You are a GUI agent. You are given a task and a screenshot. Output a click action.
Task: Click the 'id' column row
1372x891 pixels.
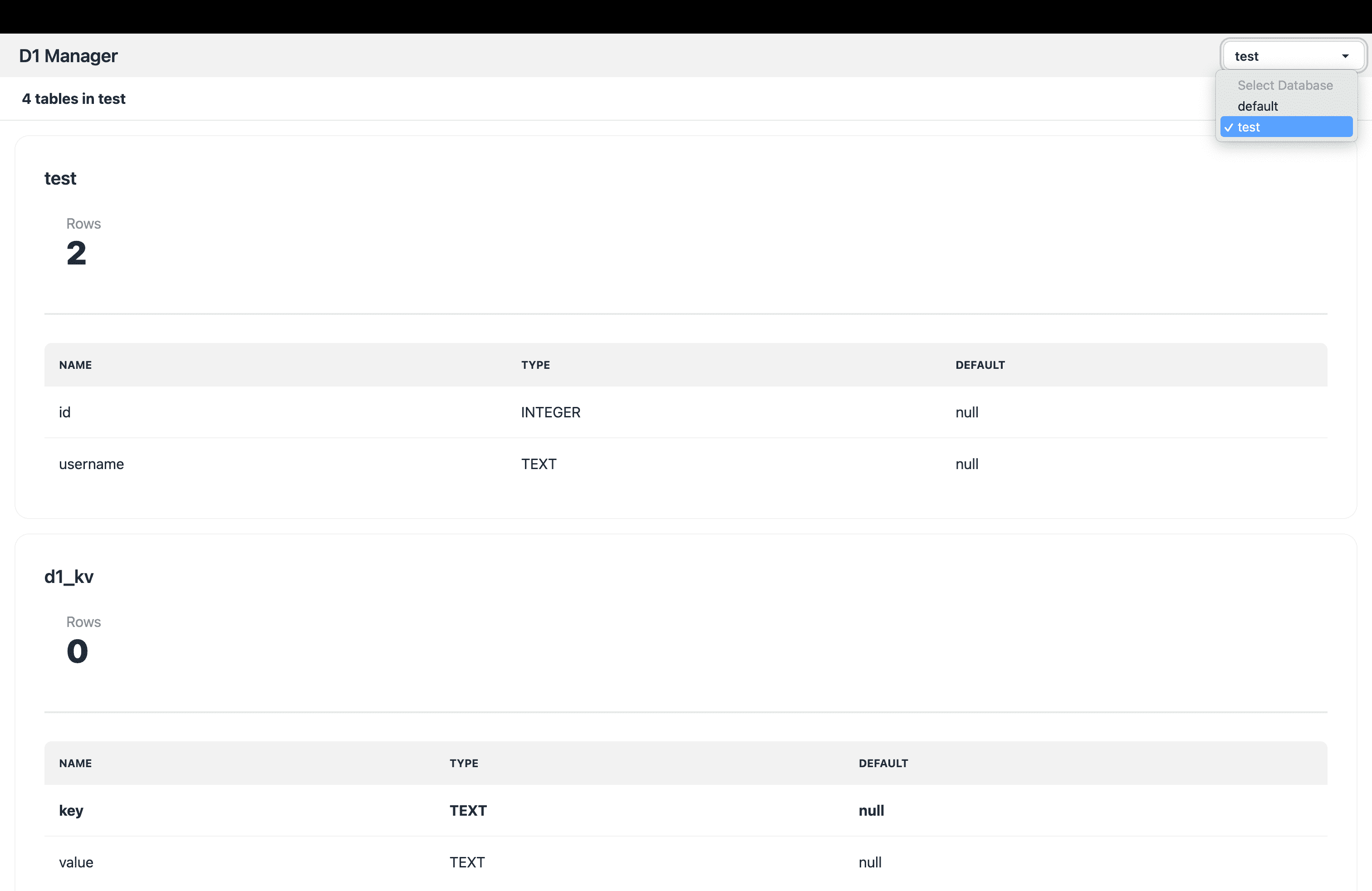point(64,412)
